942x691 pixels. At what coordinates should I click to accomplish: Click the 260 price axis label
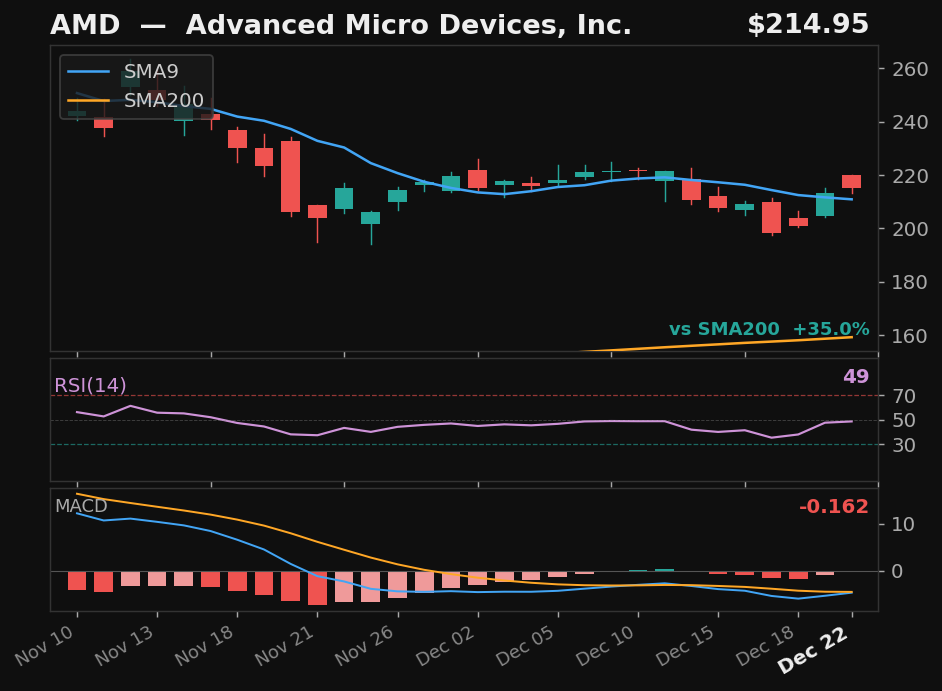(x=910, y=69)
